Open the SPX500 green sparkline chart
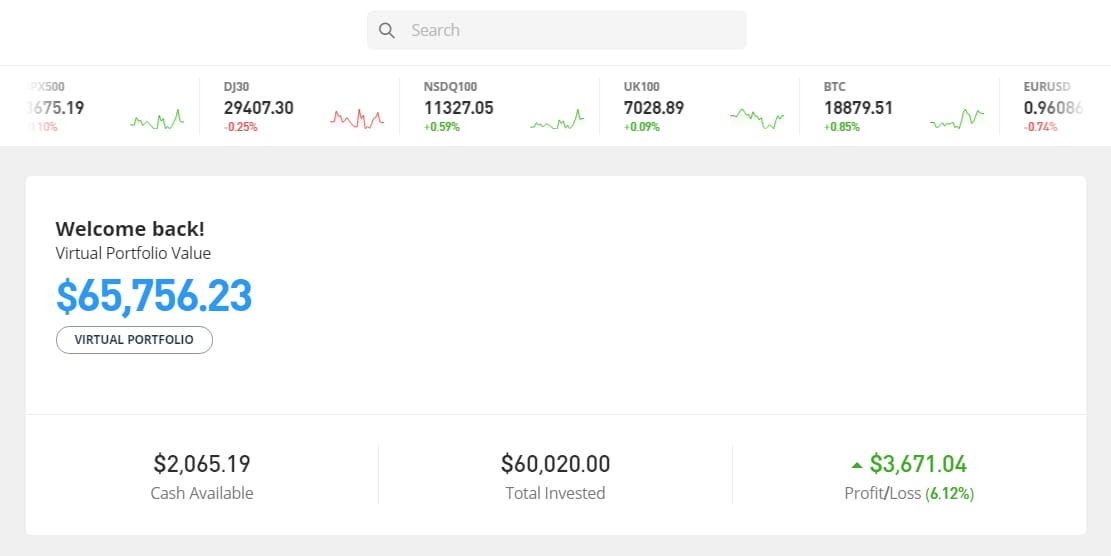1111x556 pixels. click(x=157, y=121)
